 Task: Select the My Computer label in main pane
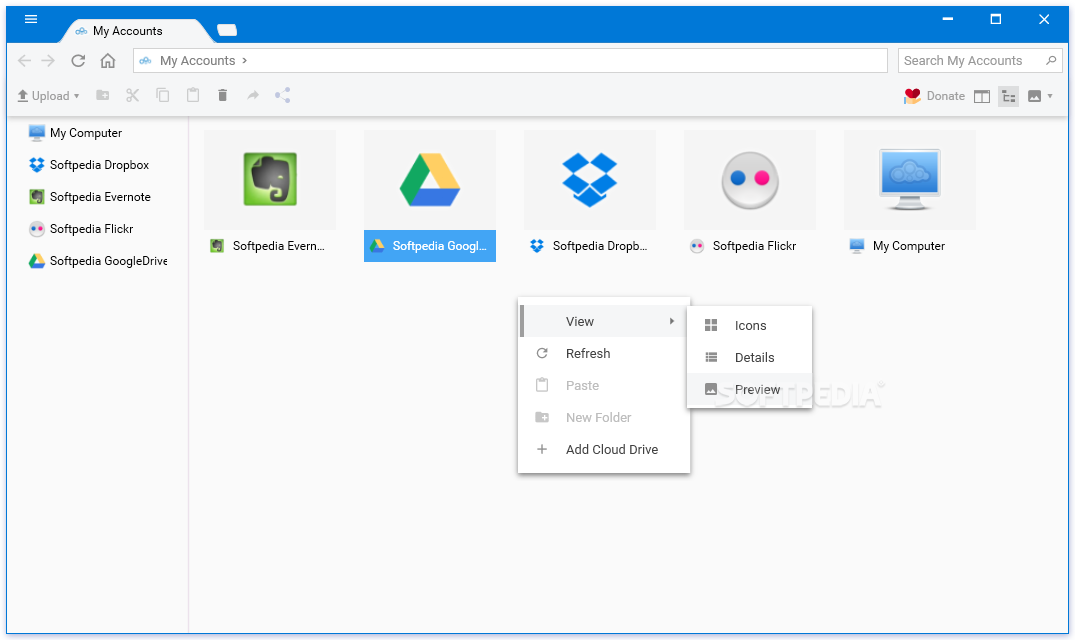coord(908,246)
